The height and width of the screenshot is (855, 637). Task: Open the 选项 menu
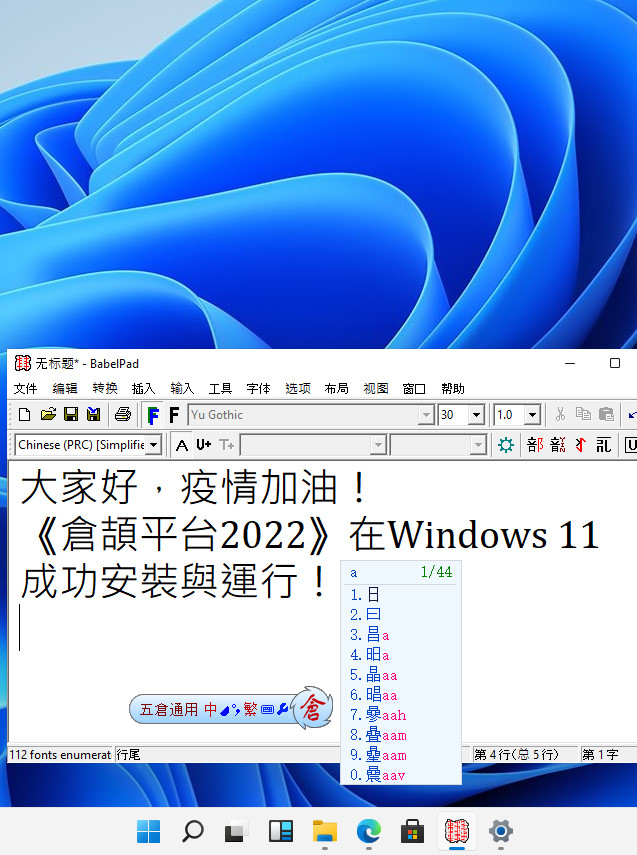(298, 388)
